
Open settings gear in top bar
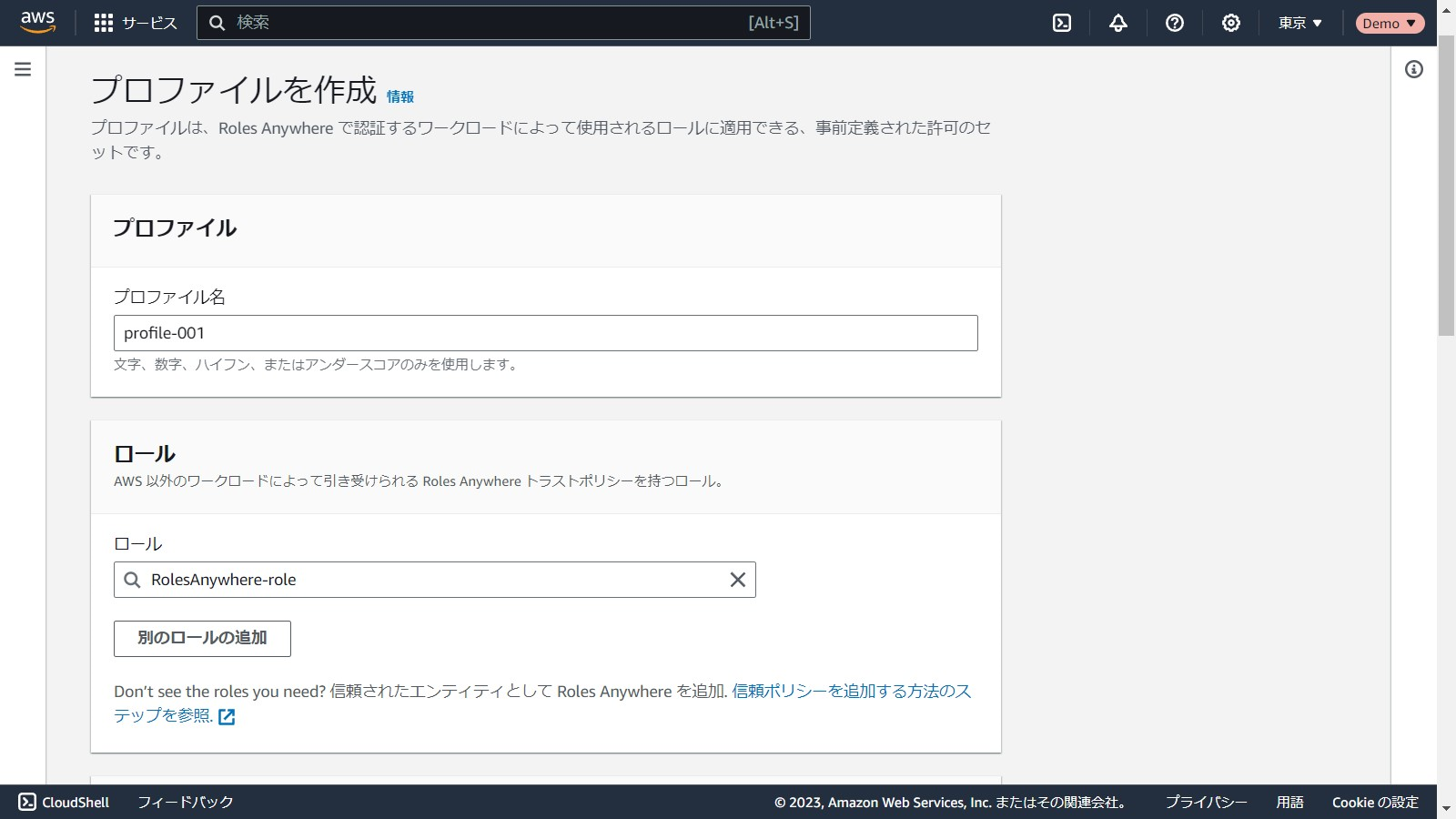pos(1231,23)
